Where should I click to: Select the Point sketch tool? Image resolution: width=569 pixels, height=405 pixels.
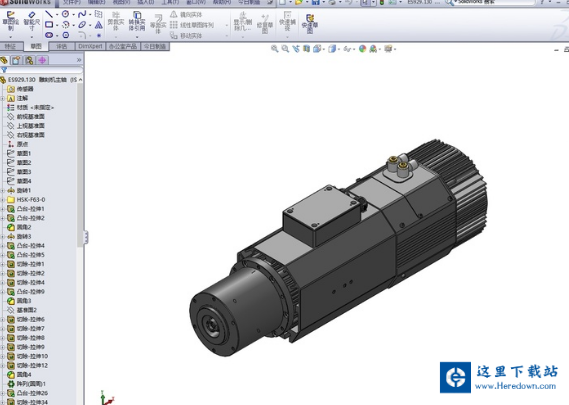(99, 36)
